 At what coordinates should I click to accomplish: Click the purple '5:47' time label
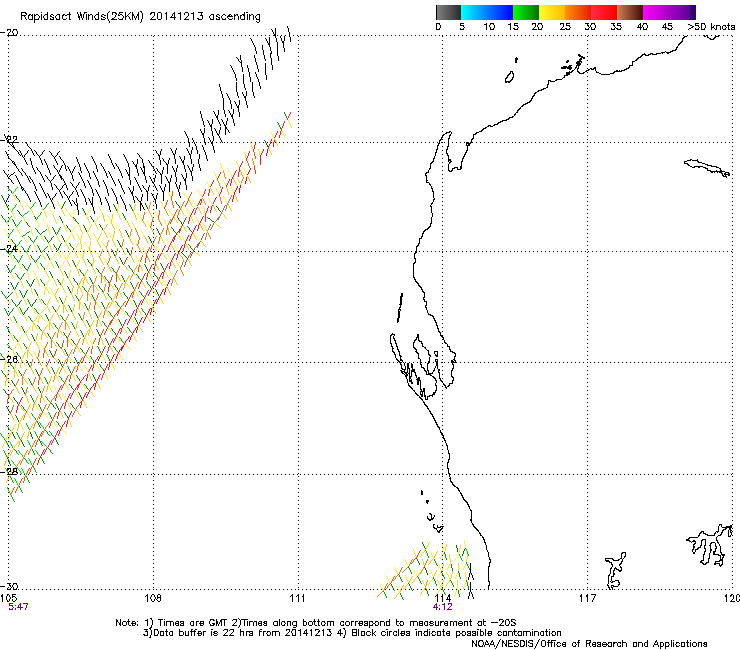click(x=18, y=607)
